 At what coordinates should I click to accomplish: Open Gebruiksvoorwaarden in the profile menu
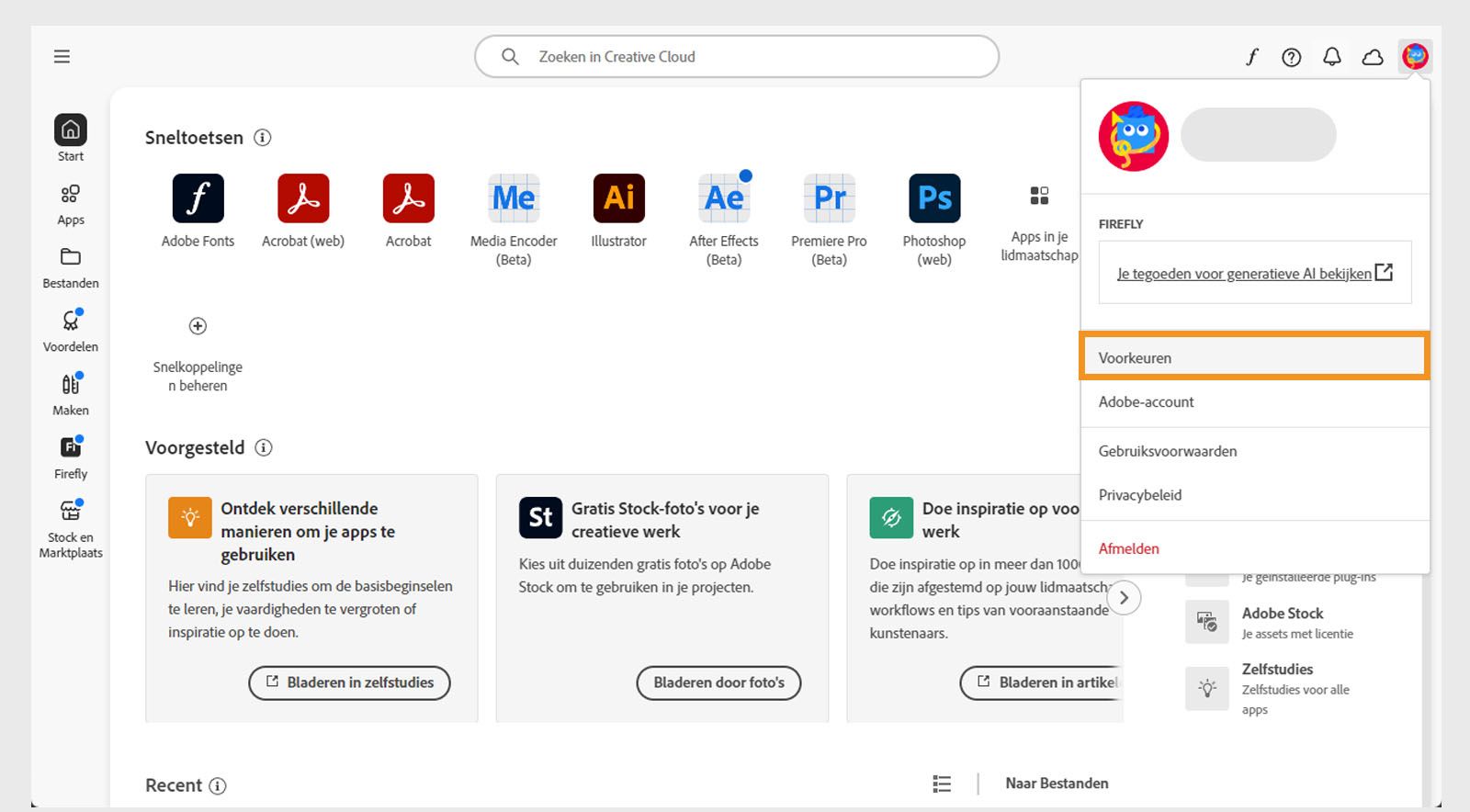pyautogui.click(x=1254, y=451)
